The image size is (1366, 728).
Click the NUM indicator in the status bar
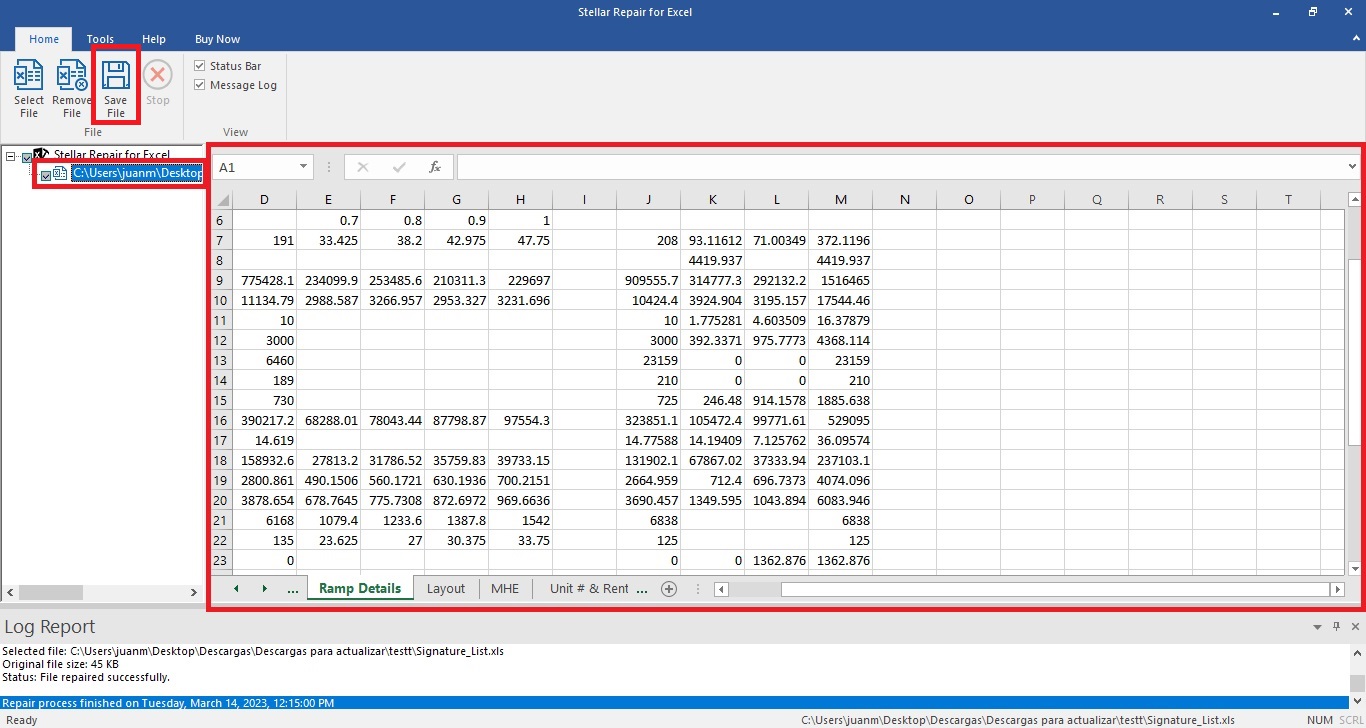coord(1319,720)
